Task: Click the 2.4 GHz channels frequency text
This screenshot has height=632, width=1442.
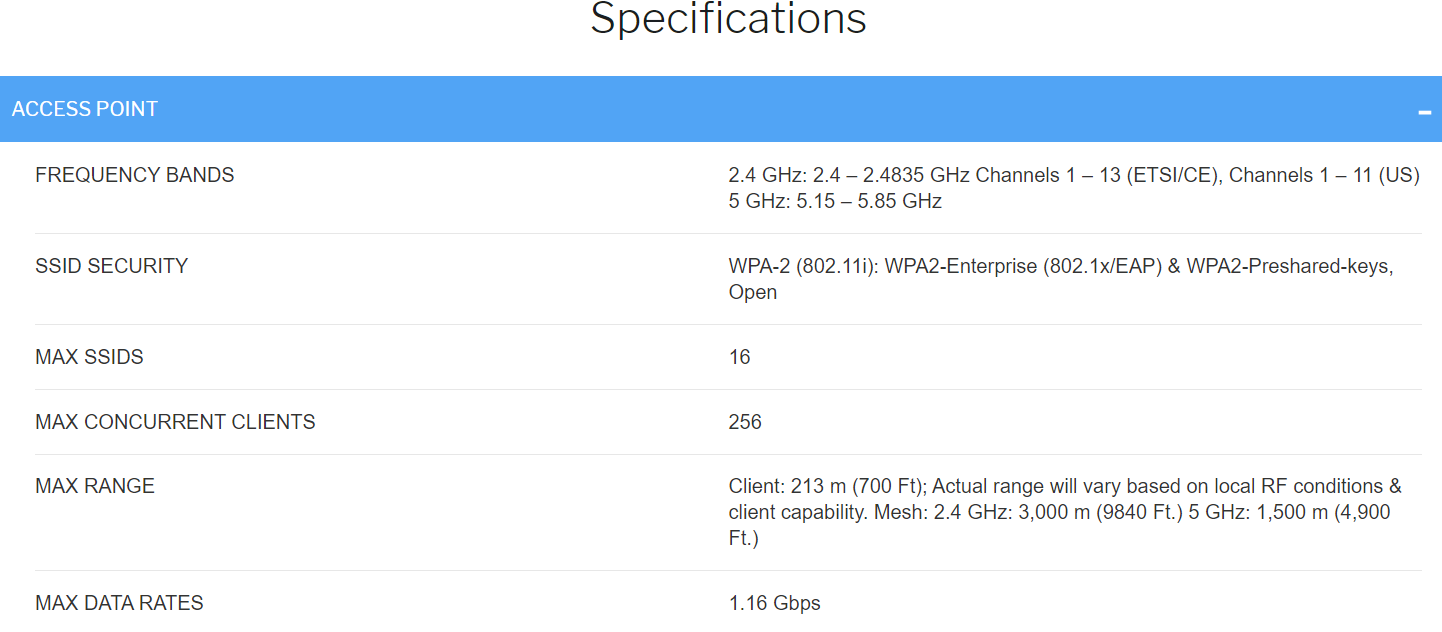Action: click(1074, 175)
